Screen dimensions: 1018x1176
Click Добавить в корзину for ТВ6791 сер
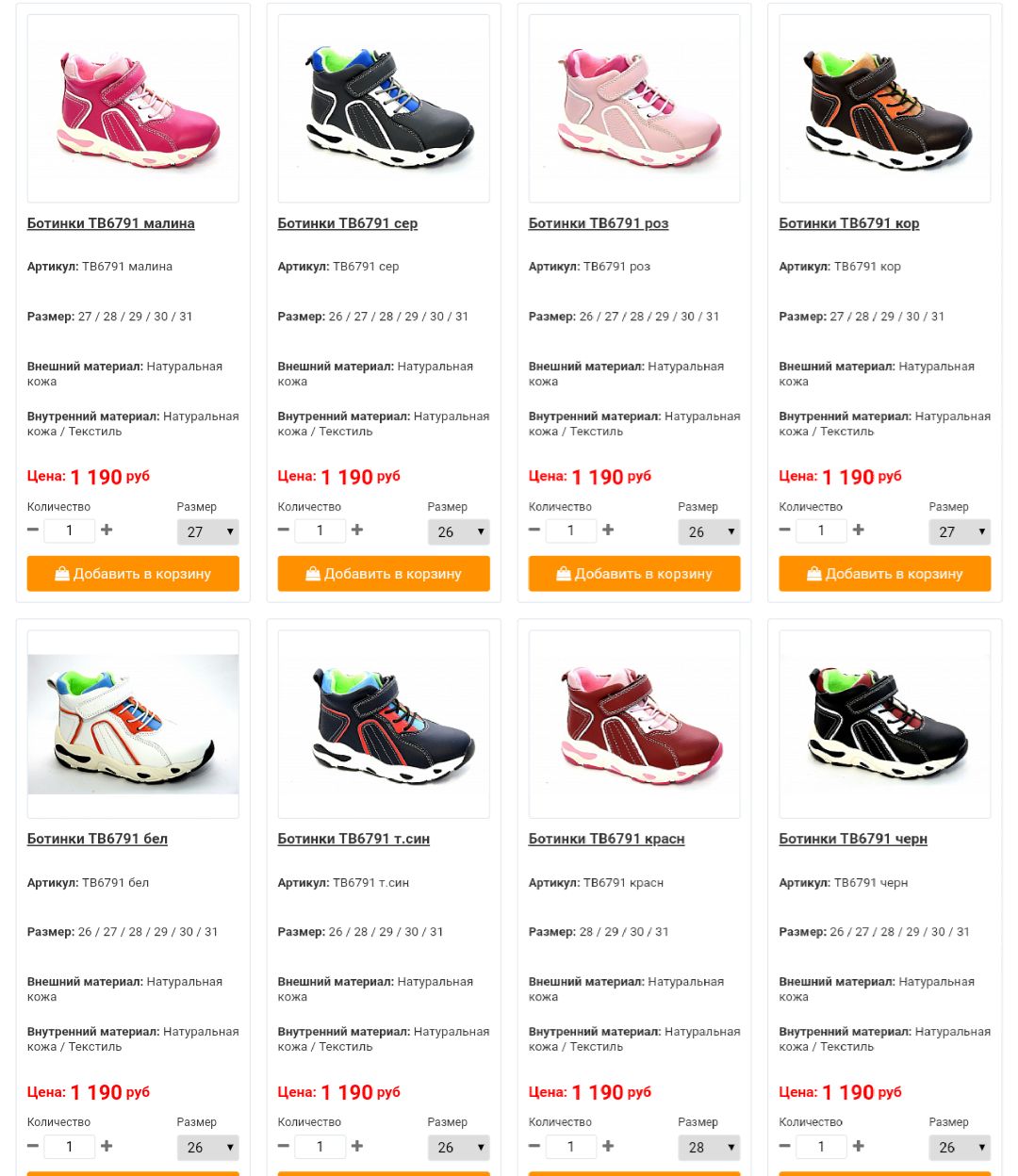tap(384, 573)
